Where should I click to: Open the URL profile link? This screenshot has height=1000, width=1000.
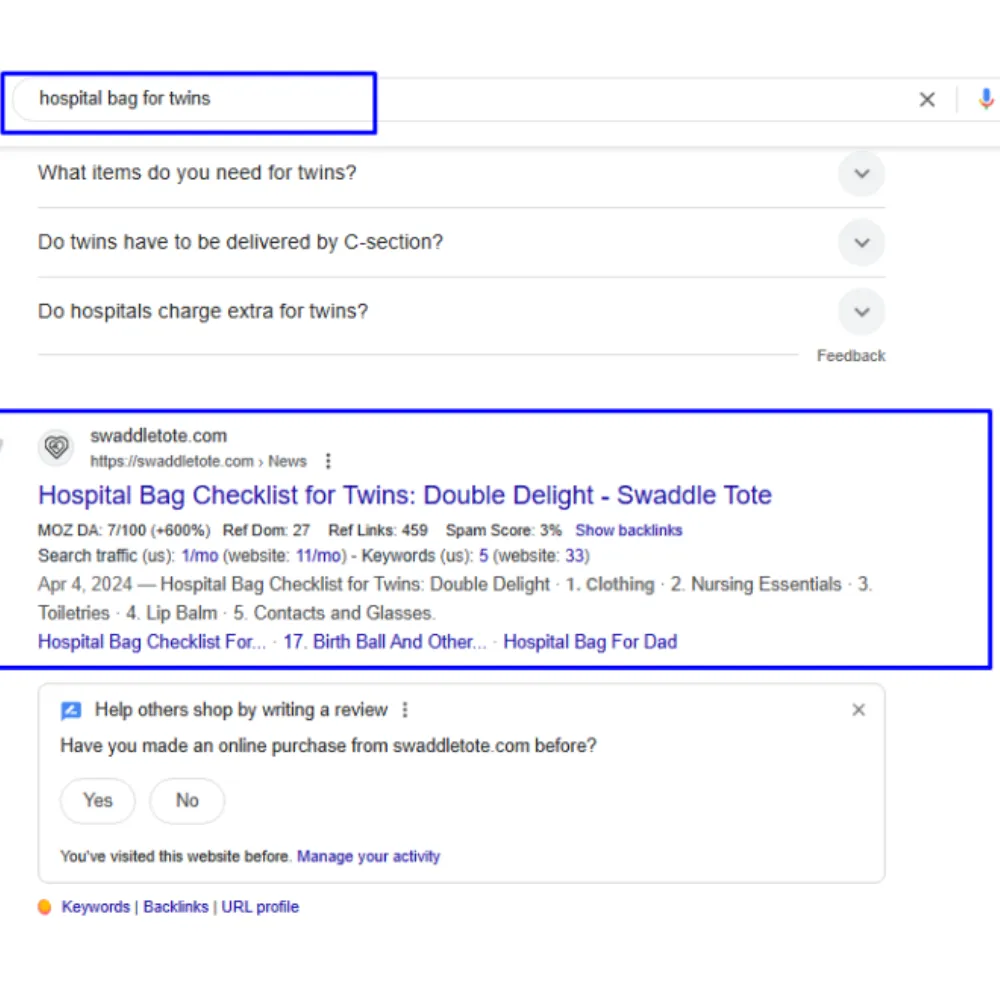[x=260, y=907]
